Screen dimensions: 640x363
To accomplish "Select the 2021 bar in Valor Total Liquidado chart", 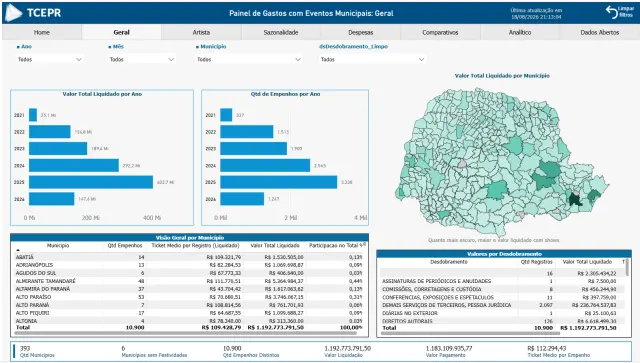I will tap(33, 115).
